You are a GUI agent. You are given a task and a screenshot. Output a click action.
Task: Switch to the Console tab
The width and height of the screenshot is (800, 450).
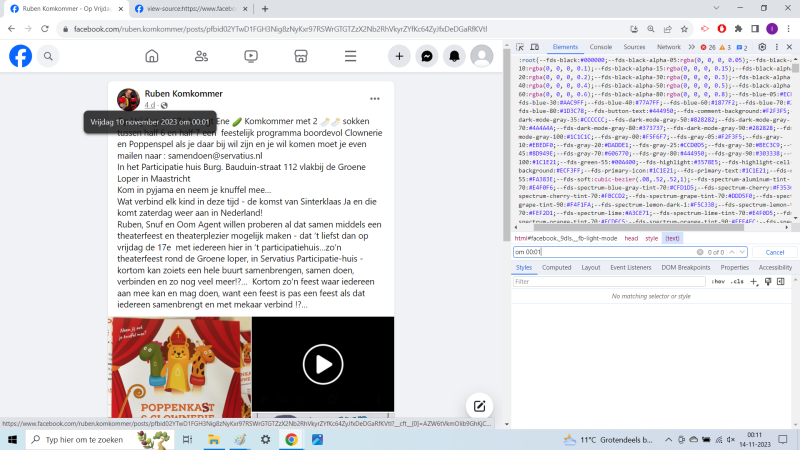coord(601,47)
